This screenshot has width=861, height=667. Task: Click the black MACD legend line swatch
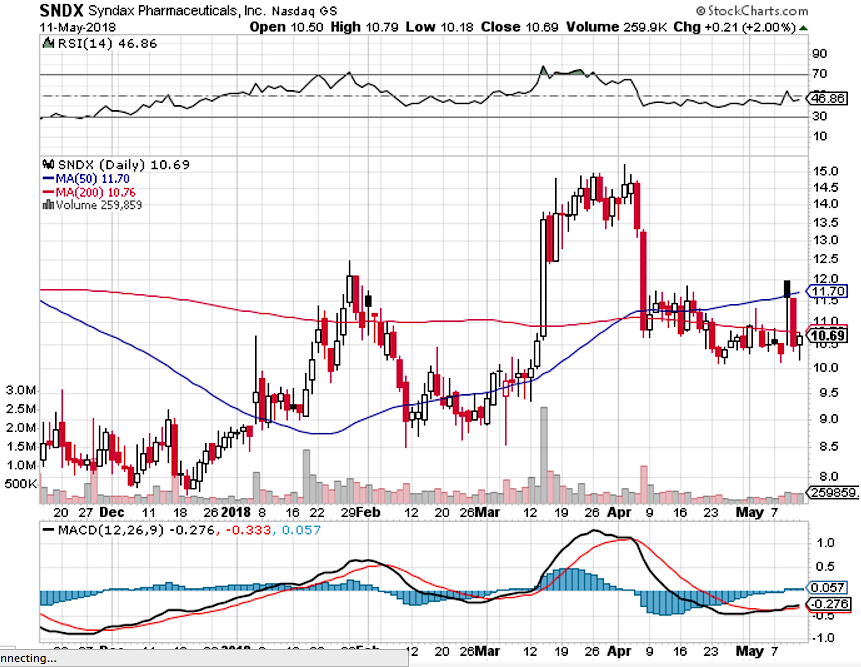[x=48, y=530]
